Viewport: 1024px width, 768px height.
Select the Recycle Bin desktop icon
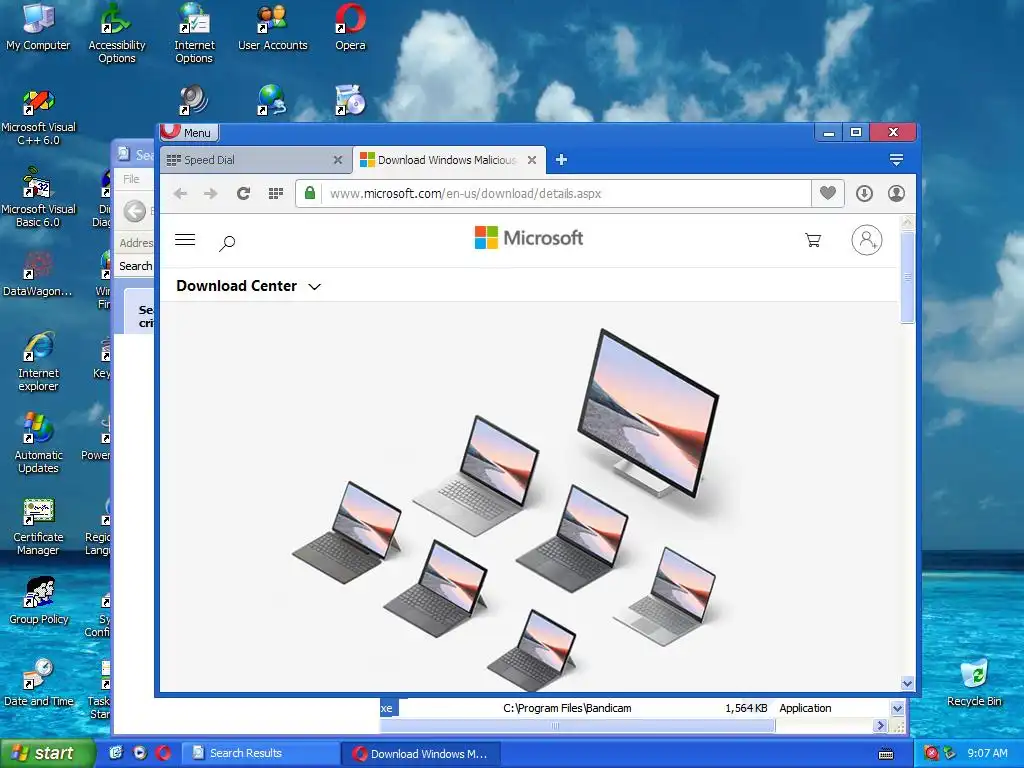tap(974, 682)
